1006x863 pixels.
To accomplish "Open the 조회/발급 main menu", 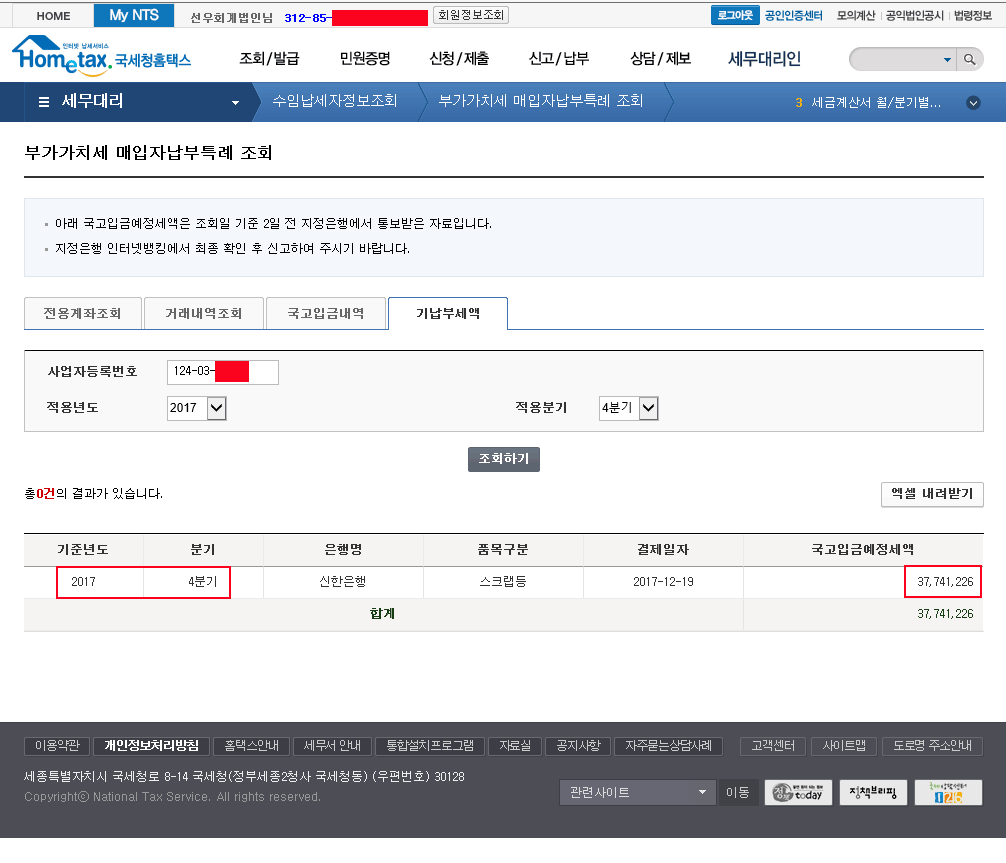I will click(269, 59).
